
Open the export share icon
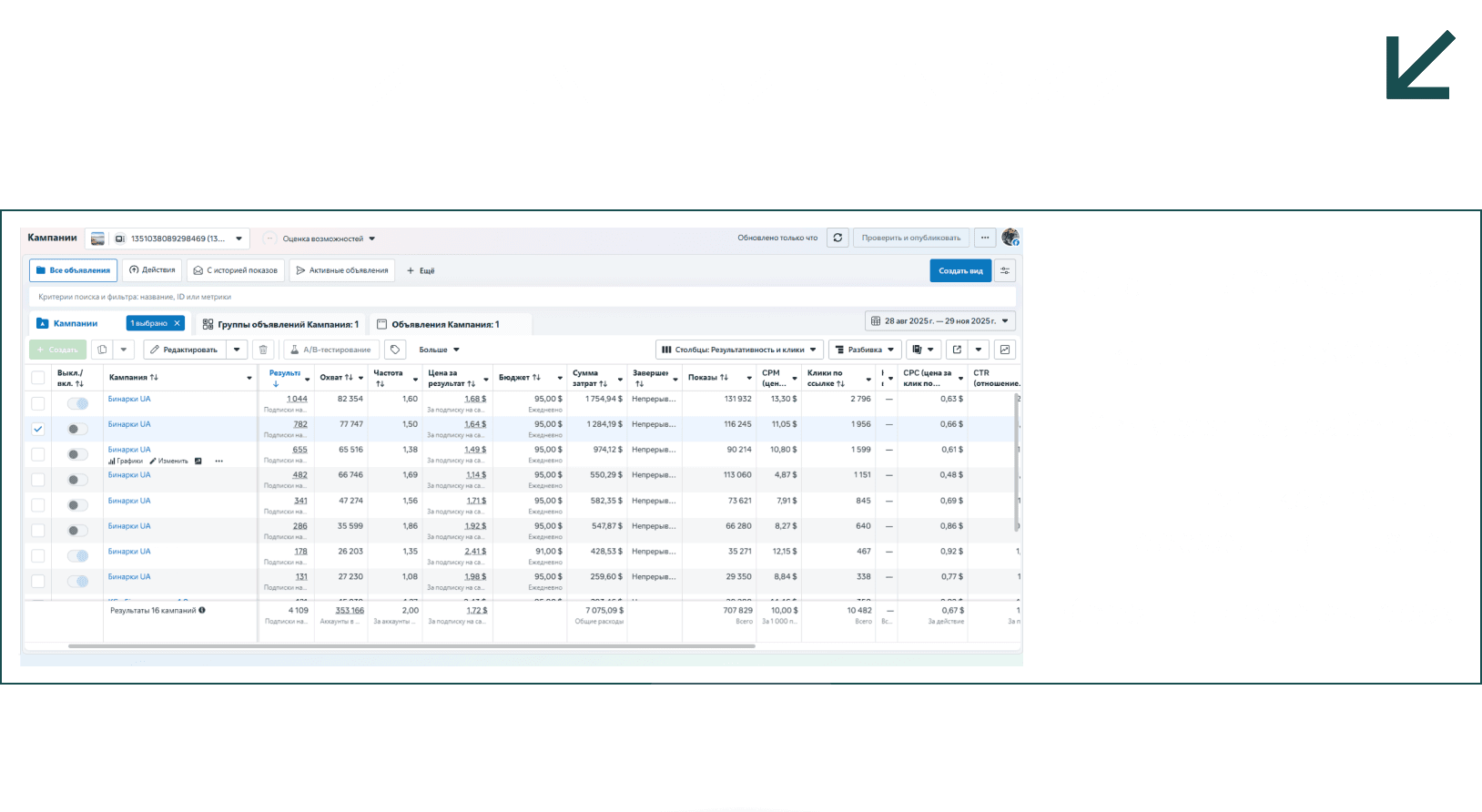pyautogui.click(x=957, y=350)
